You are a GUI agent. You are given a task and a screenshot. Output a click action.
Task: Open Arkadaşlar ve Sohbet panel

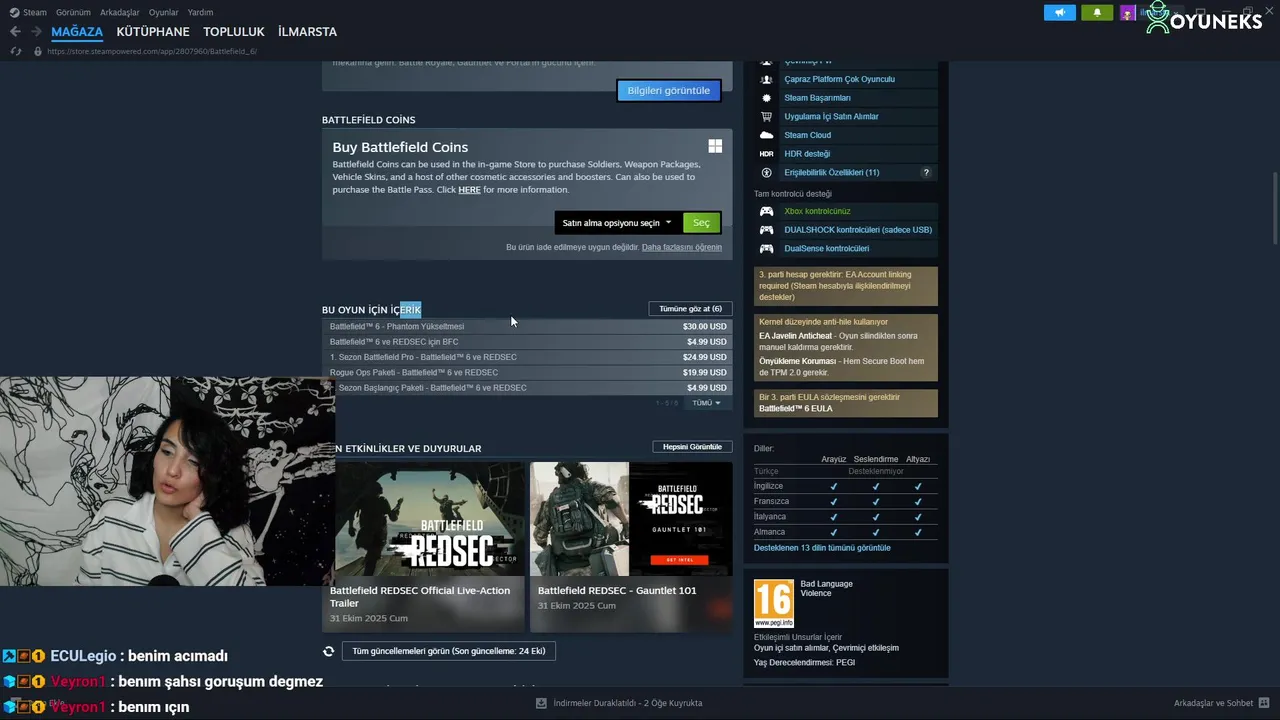click(x=1221, y=703)
